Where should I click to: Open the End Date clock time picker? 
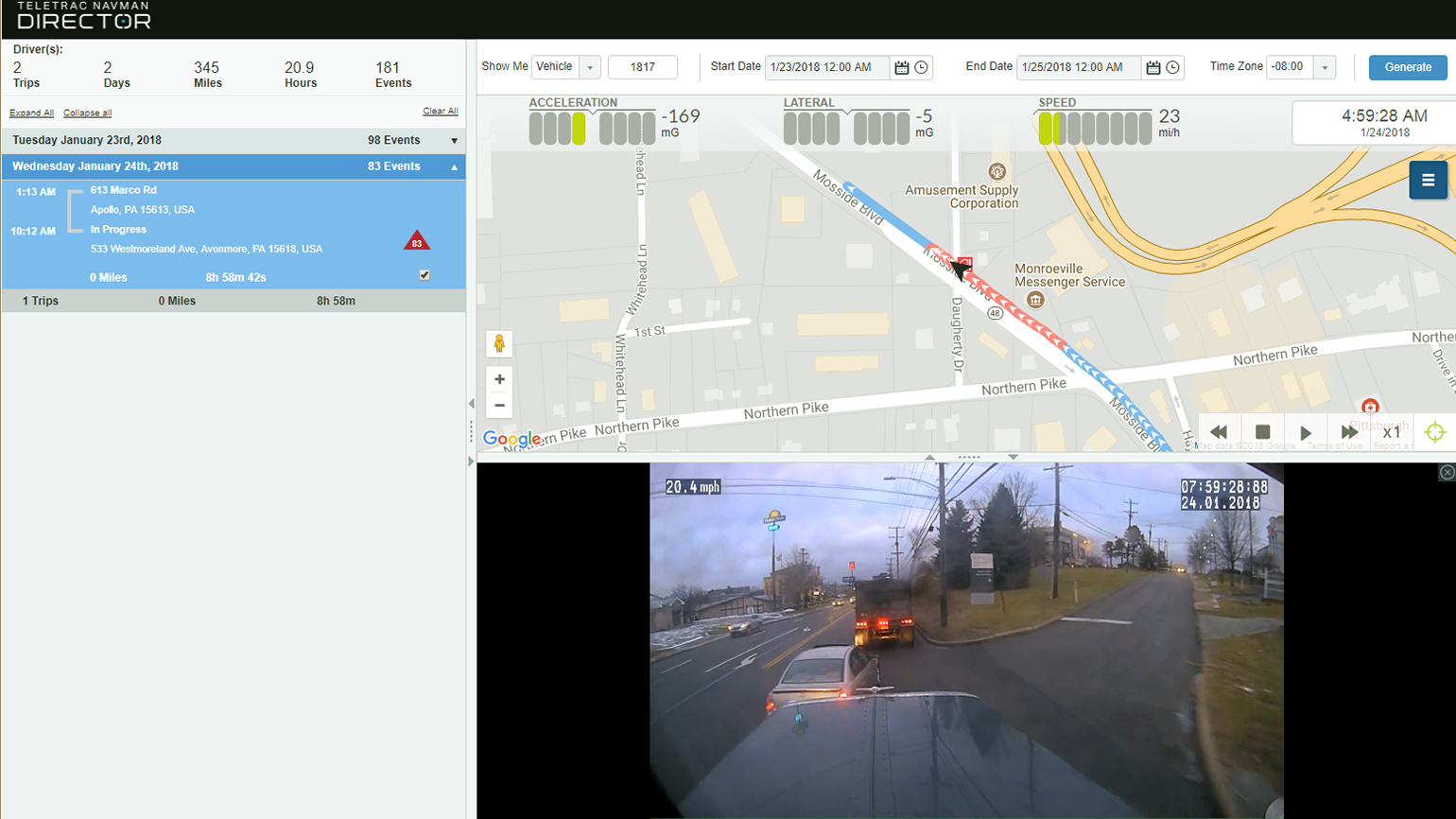[x=1170, y=67]
